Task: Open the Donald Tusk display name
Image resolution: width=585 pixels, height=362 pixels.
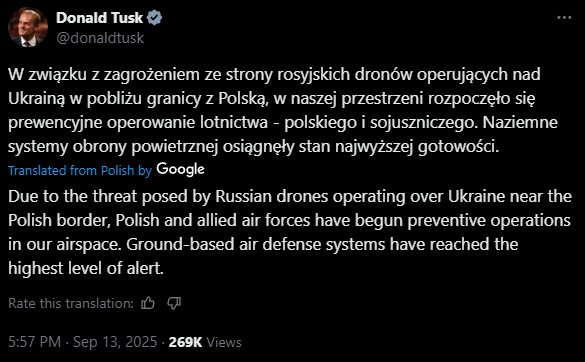Action: [99, 18]
